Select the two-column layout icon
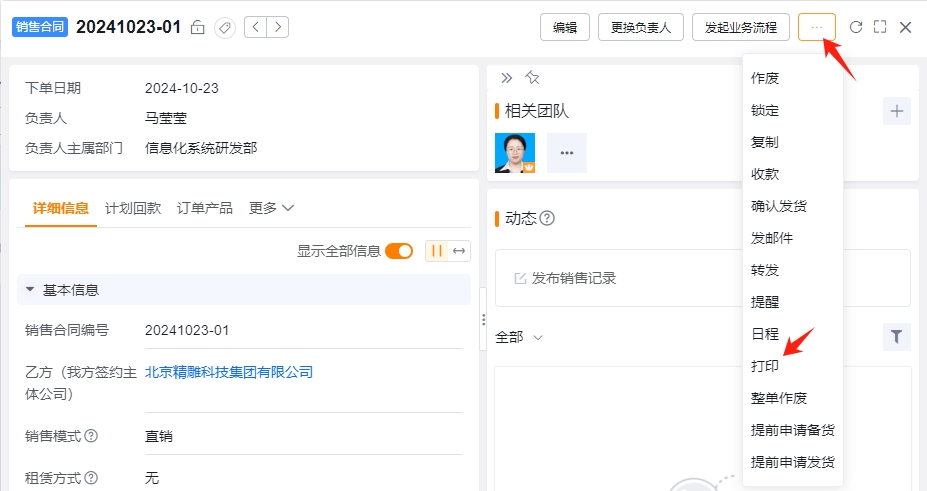The width and height of the screenshot is (927, 491). tap(437, 251)
